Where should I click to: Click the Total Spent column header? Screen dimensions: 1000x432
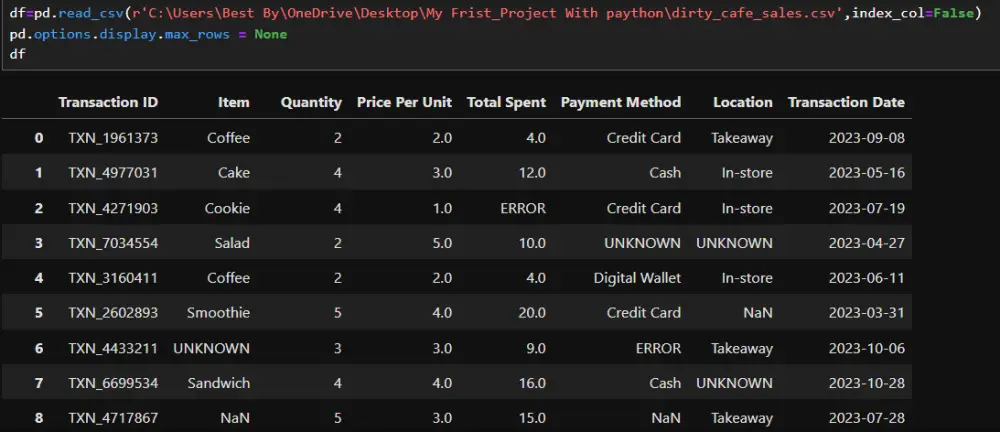pyautogui.click(x=506, y=103)
